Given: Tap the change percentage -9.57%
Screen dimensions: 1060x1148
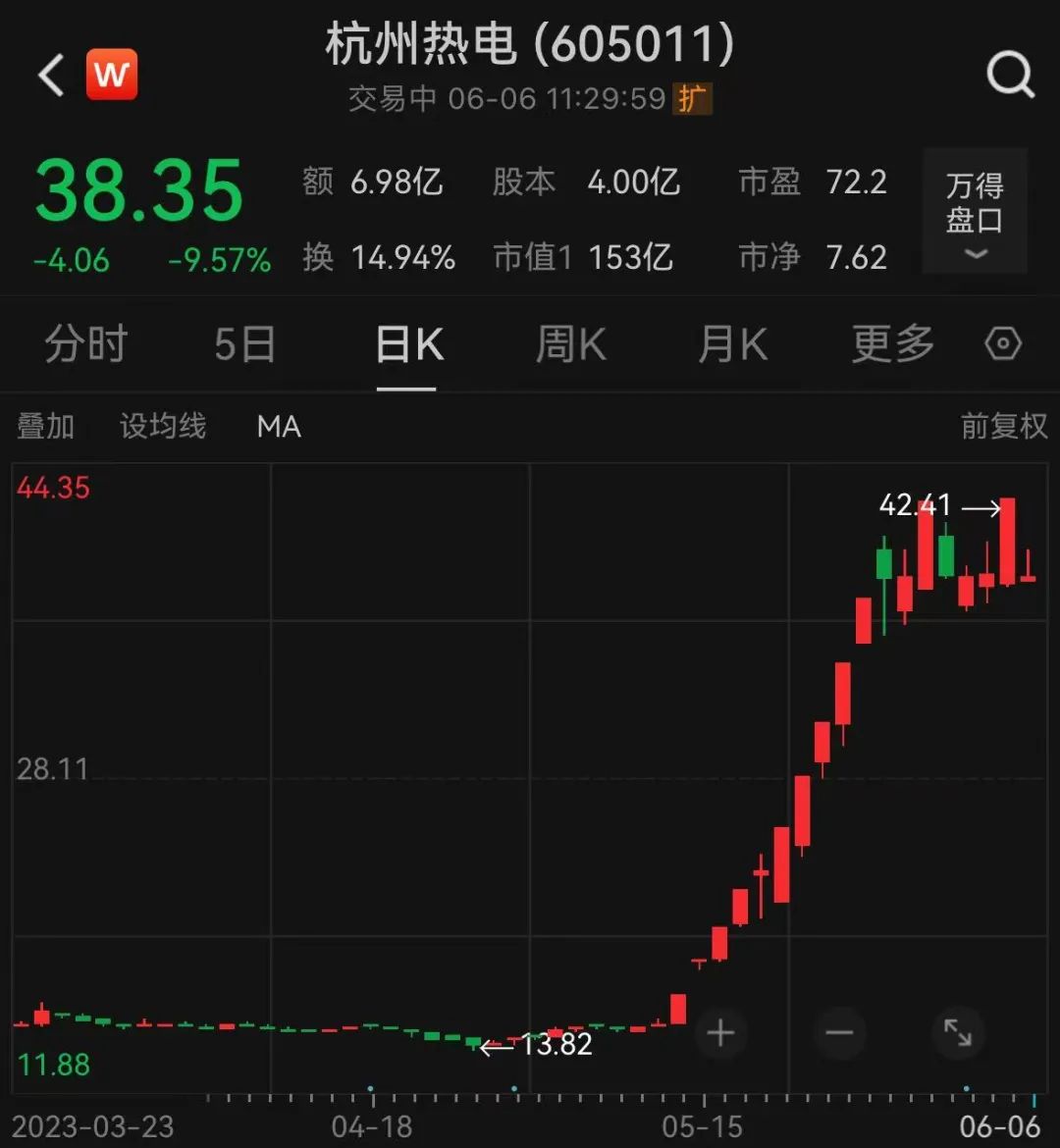Looking at the screenshot, I should pyautogui.click(x=220, y=260).
